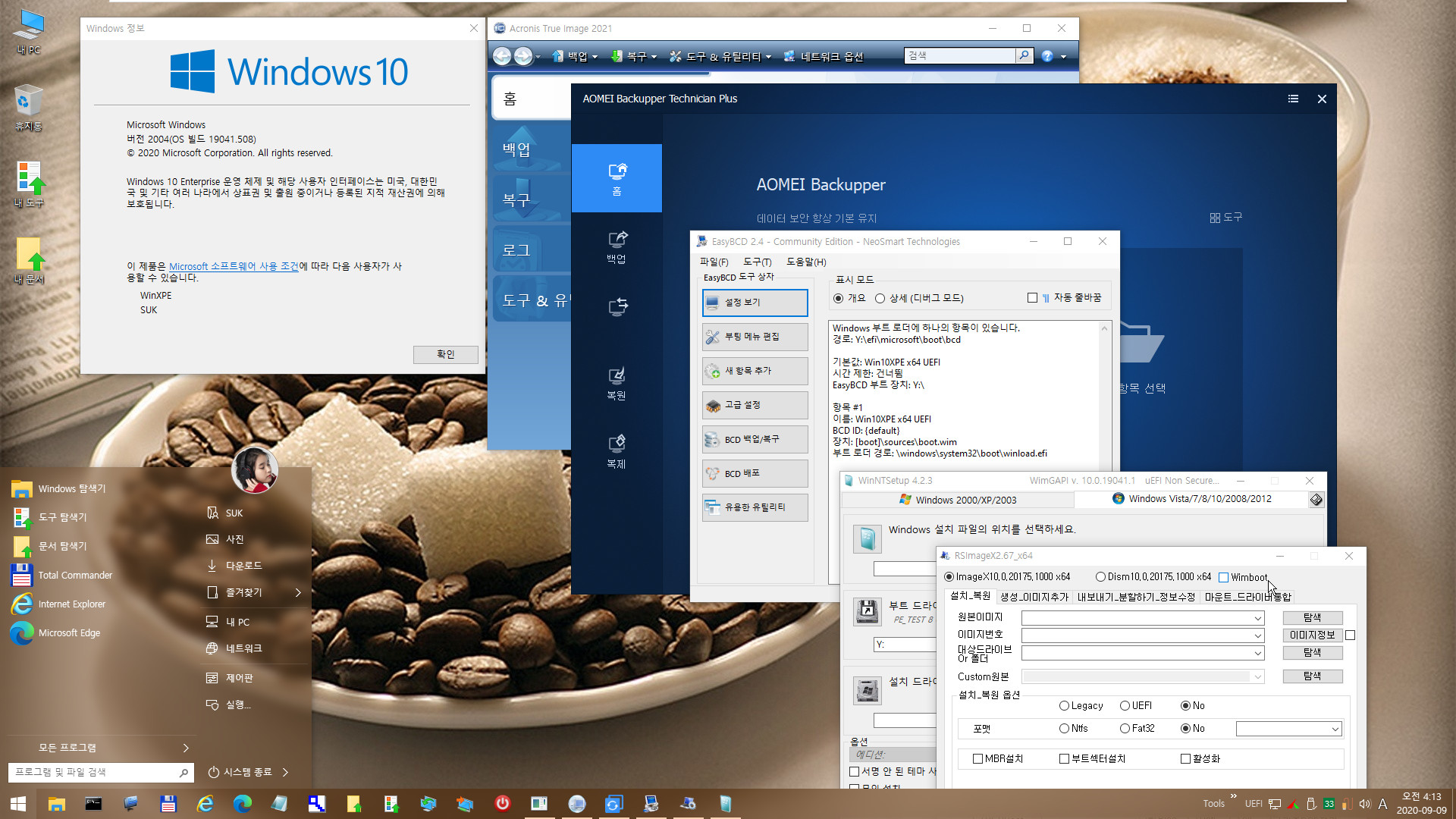The image size is (1456, 819).
Task: Open the format options dropdown beside 포맷
Action: click(1335, 730)
